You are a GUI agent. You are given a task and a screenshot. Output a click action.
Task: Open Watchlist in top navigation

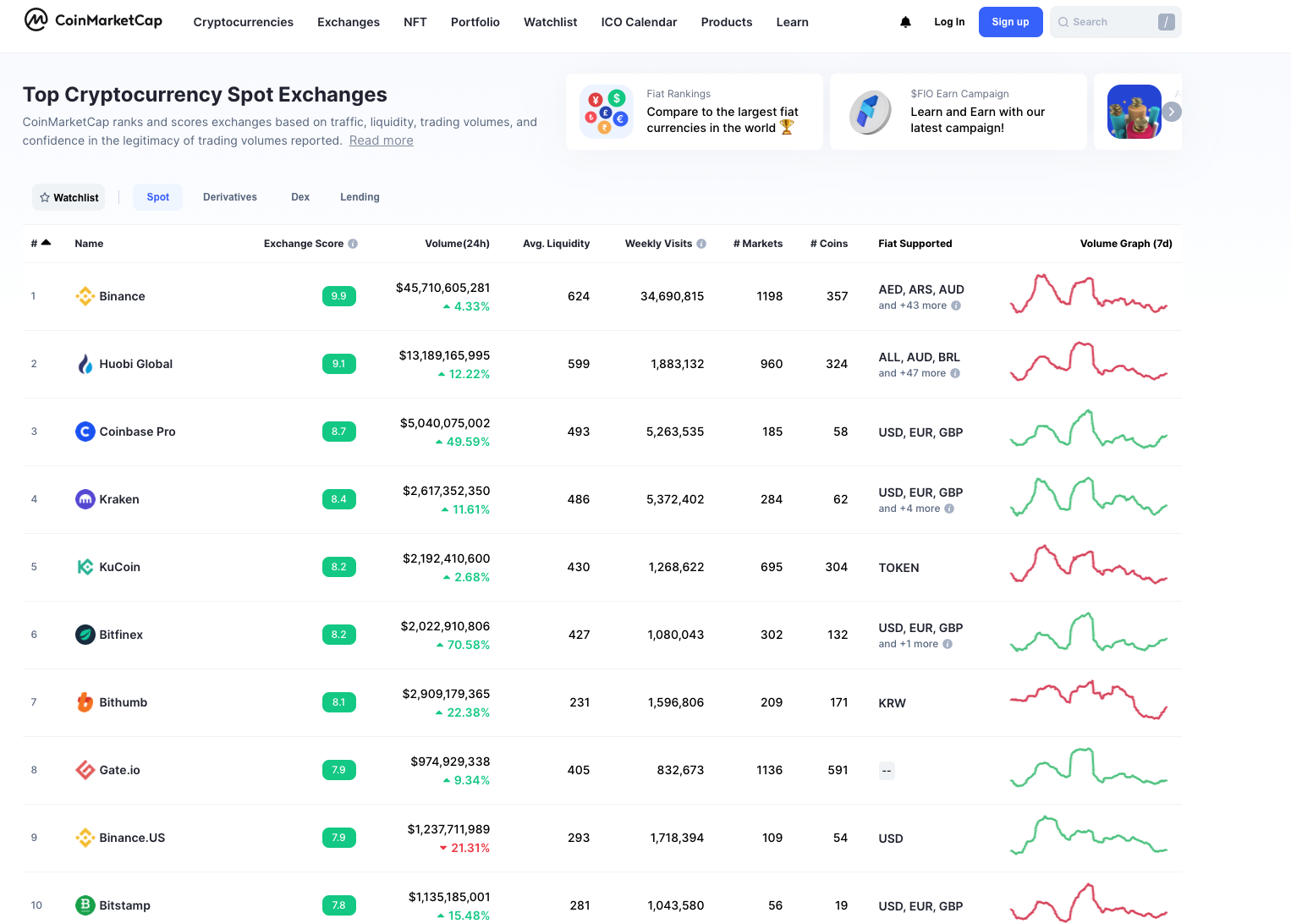tap(551, 22)
